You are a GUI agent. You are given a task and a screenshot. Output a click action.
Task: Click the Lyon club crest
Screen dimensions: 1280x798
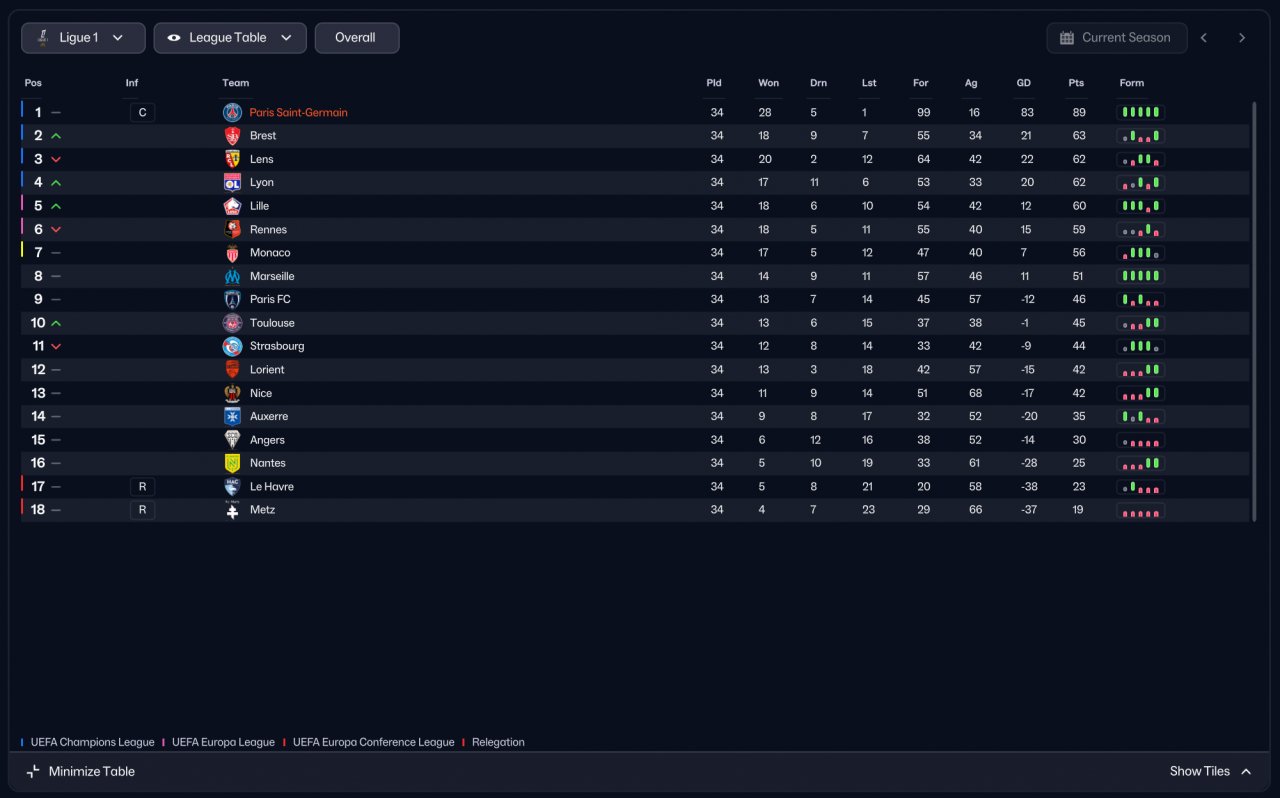232,183
